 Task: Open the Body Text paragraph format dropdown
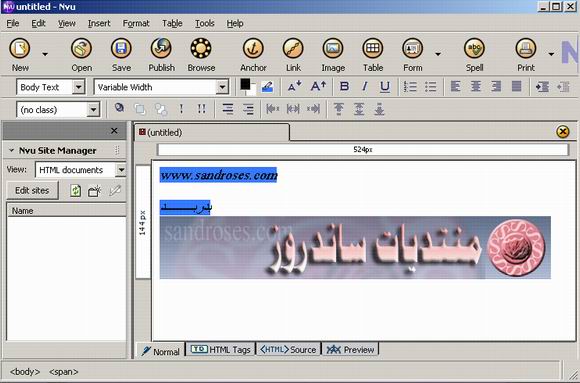pos(78,87)
